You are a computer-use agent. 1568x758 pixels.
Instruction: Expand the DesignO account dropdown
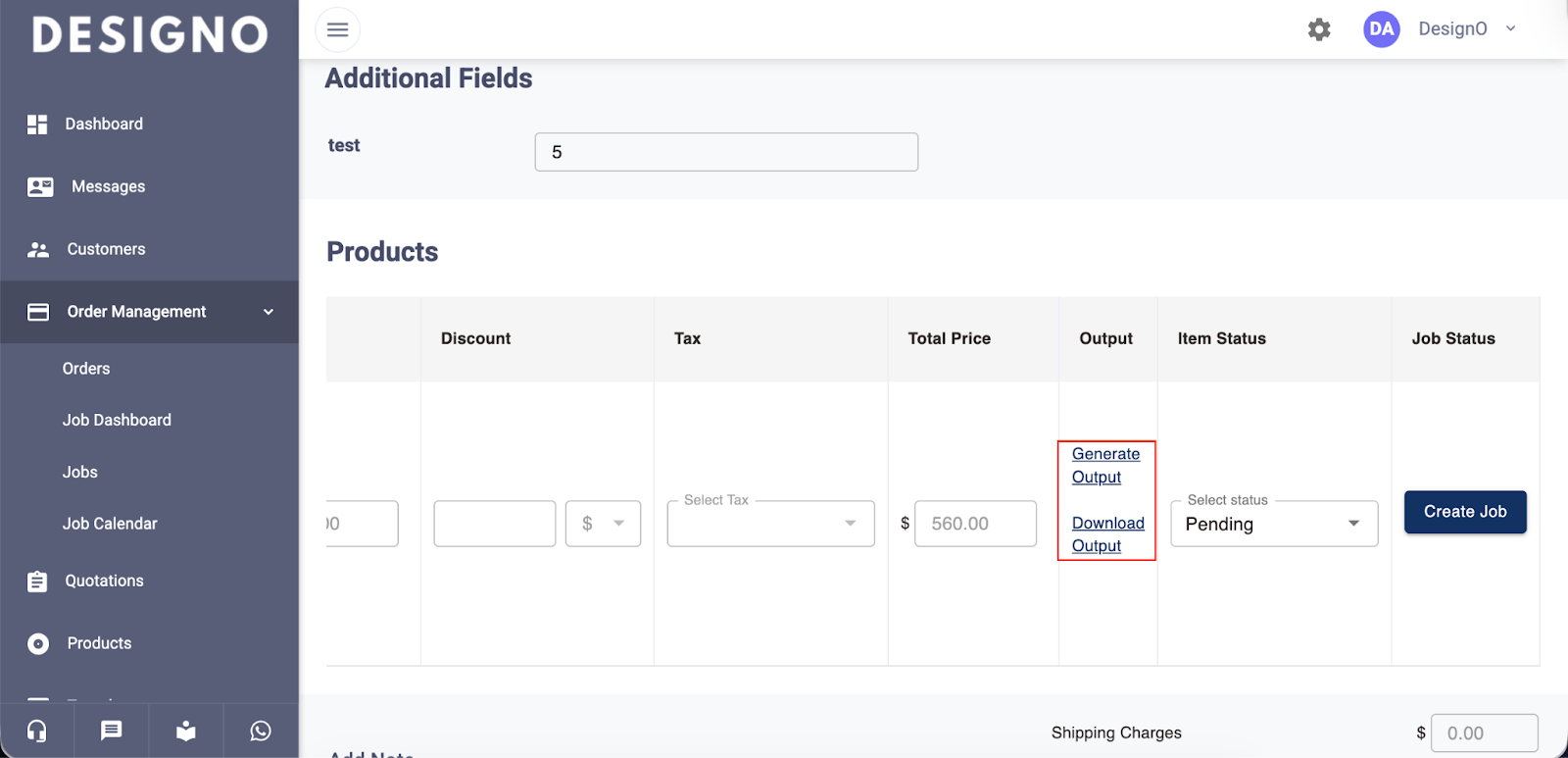[1510, 29]
